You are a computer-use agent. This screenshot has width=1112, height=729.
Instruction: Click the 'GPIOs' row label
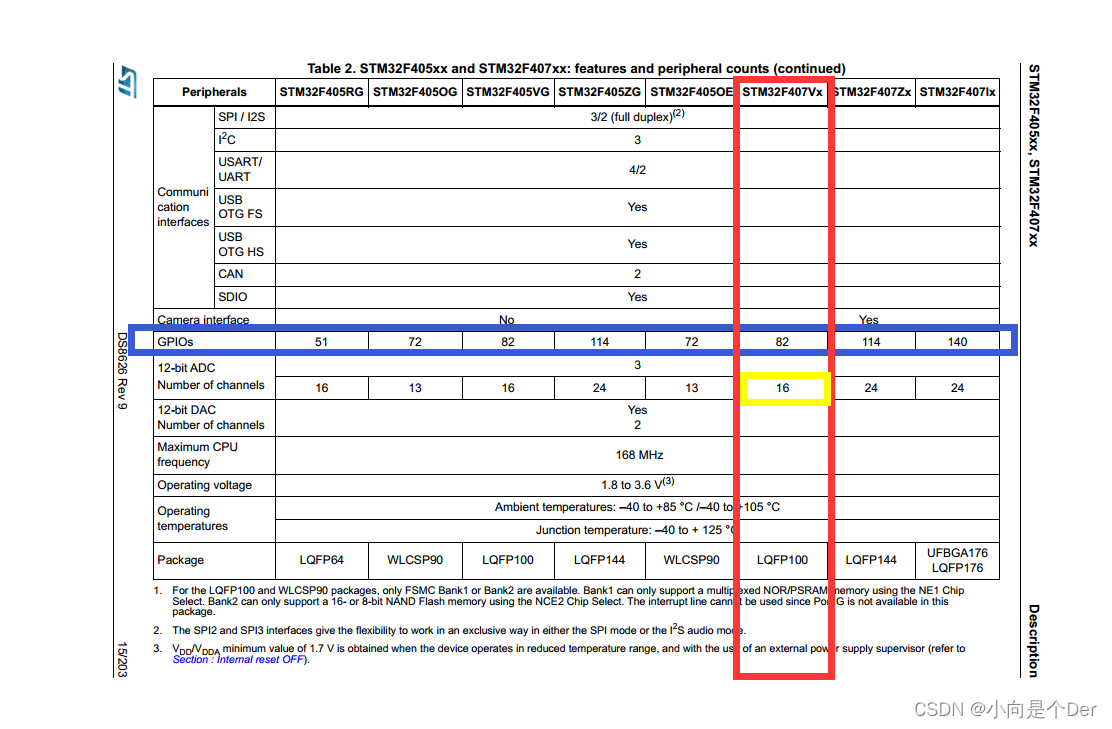[x=175, y=342]
